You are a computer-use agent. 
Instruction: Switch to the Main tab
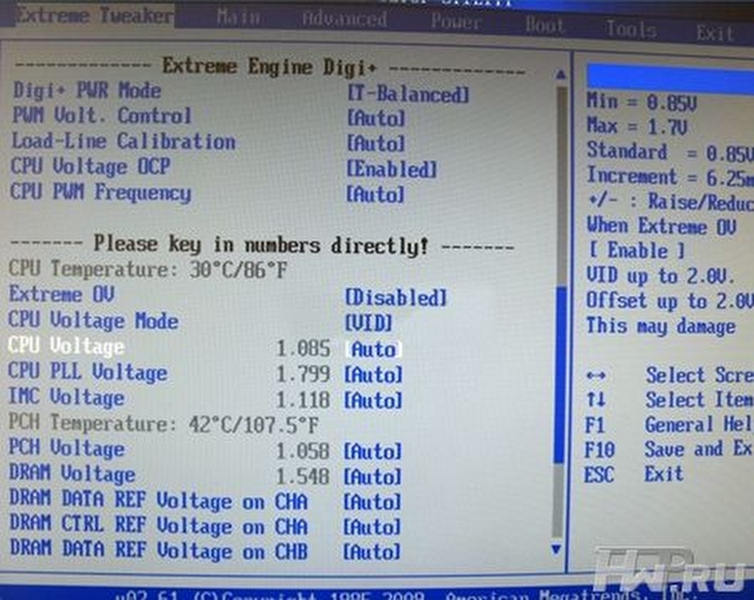coord(238,17)
